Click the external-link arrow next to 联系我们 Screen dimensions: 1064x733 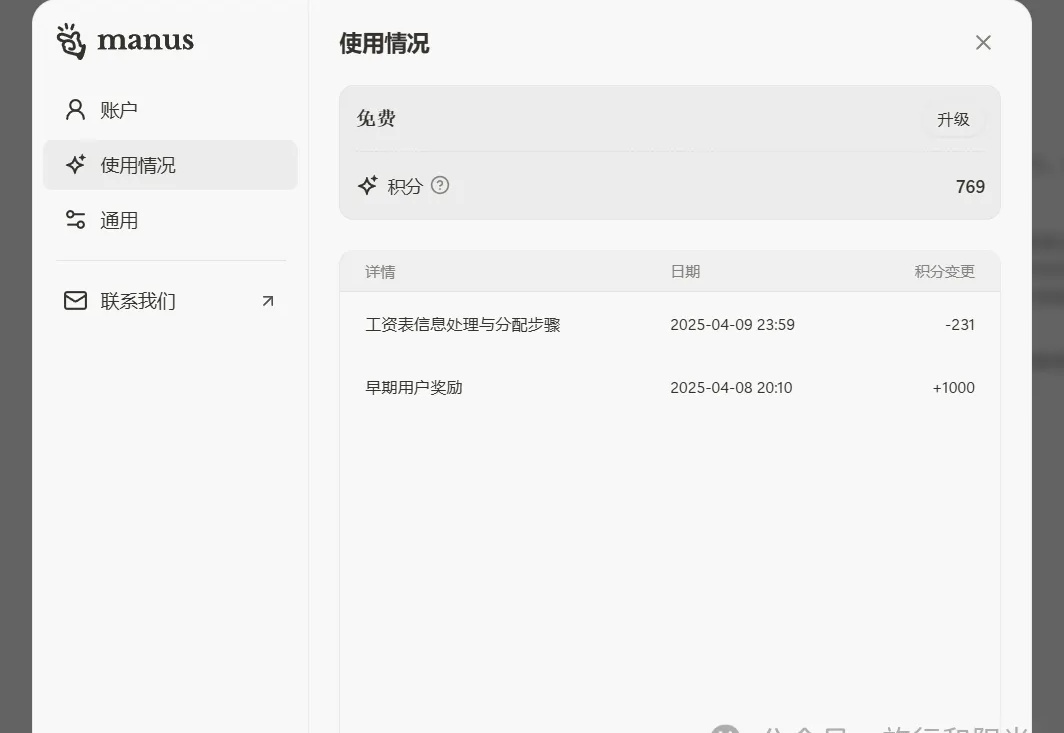pos(268,301)
